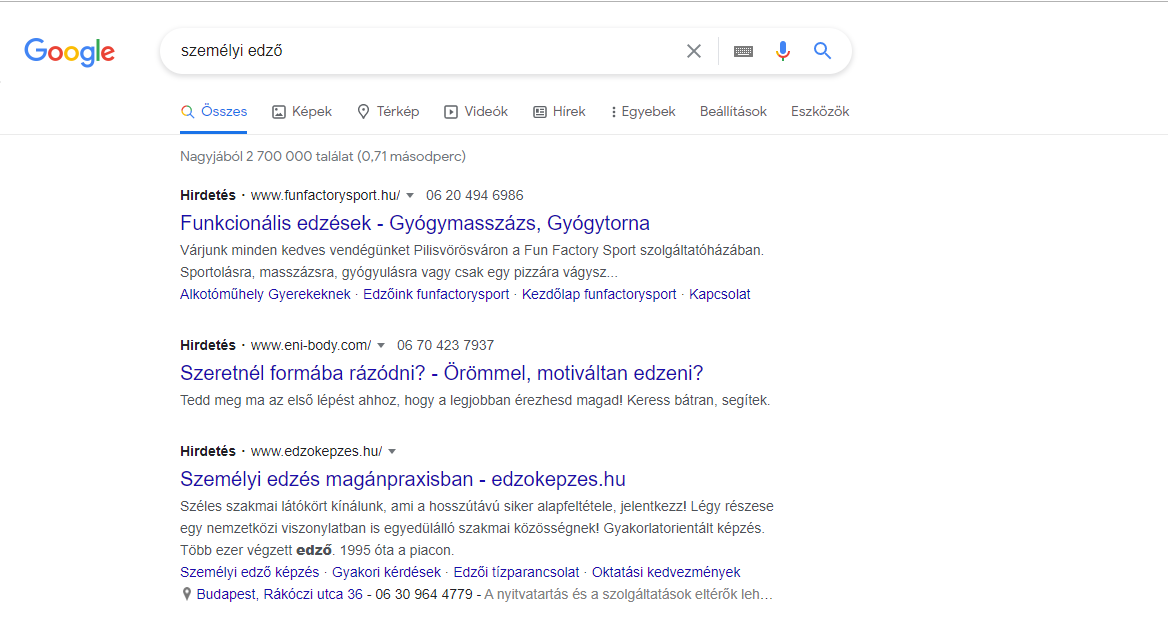The width and height of the screenshot is (1168, 644).
Task: Open Szeretnél formába rázódni ad headline
Action: tap(442, 373)
